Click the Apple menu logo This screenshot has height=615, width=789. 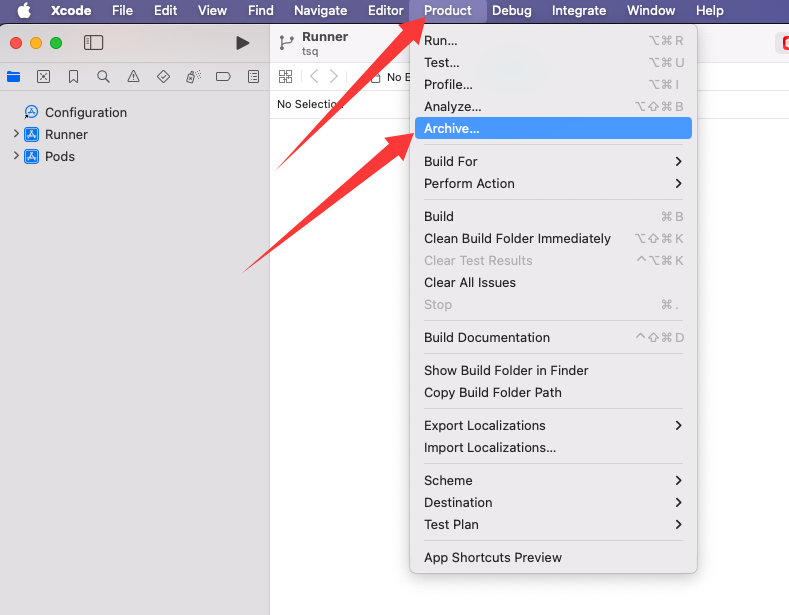[24, 11]
